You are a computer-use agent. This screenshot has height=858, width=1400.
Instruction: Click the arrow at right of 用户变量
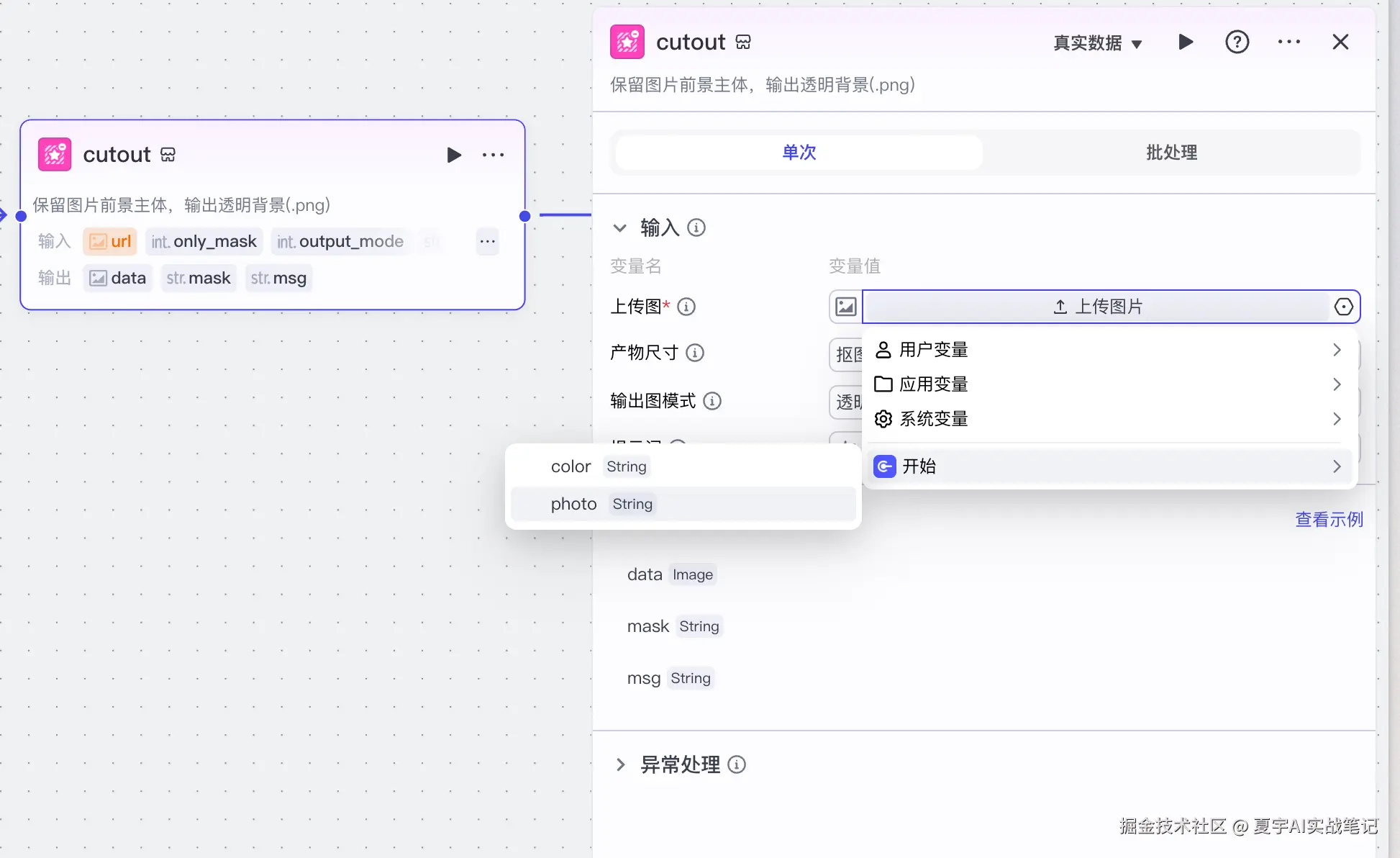tap(1337, 350)
